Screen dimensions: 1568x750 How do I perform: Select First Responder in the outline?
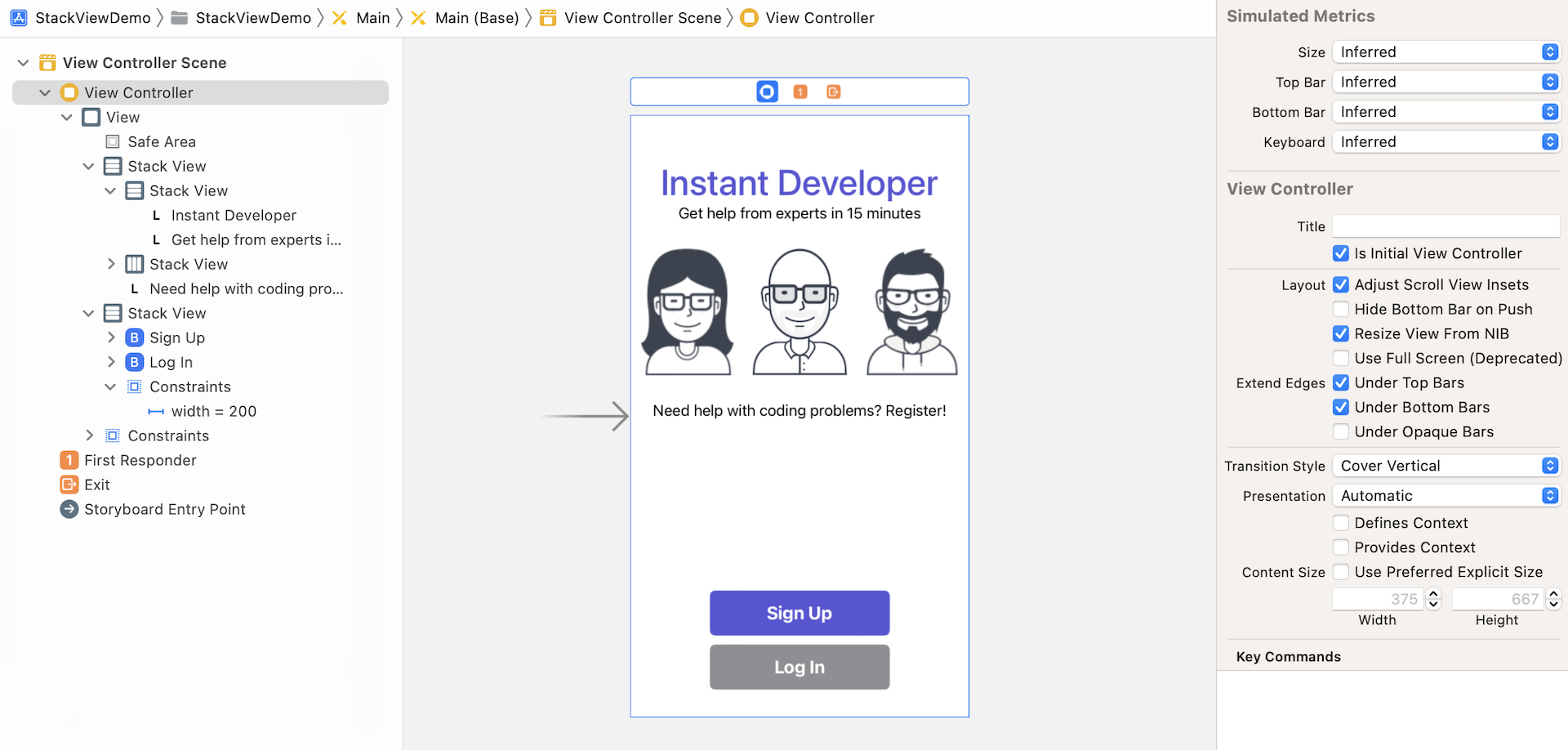140,460
